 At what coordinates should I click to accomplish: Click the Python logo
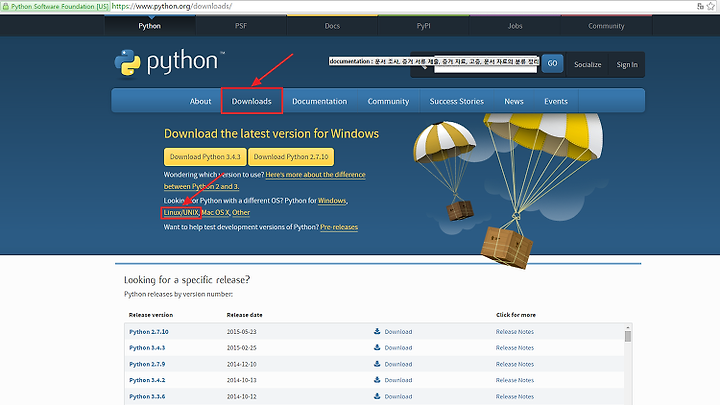point(170,62)
